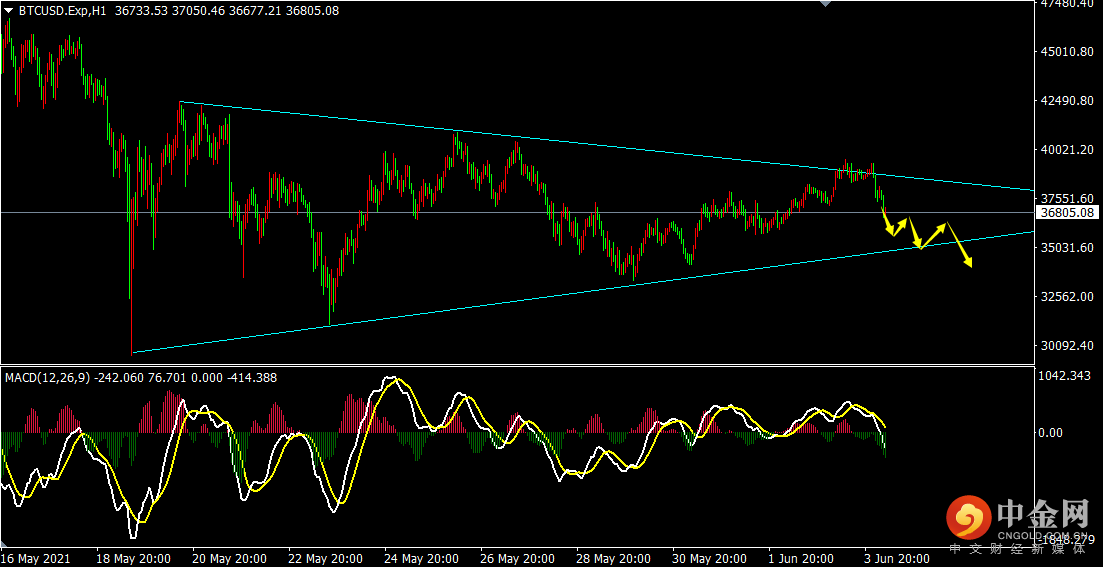The width and height of the screenshot is (1103, 567).
Task: Click the 3 Jun 20:00 time label
Action: [x=898, y=558]
